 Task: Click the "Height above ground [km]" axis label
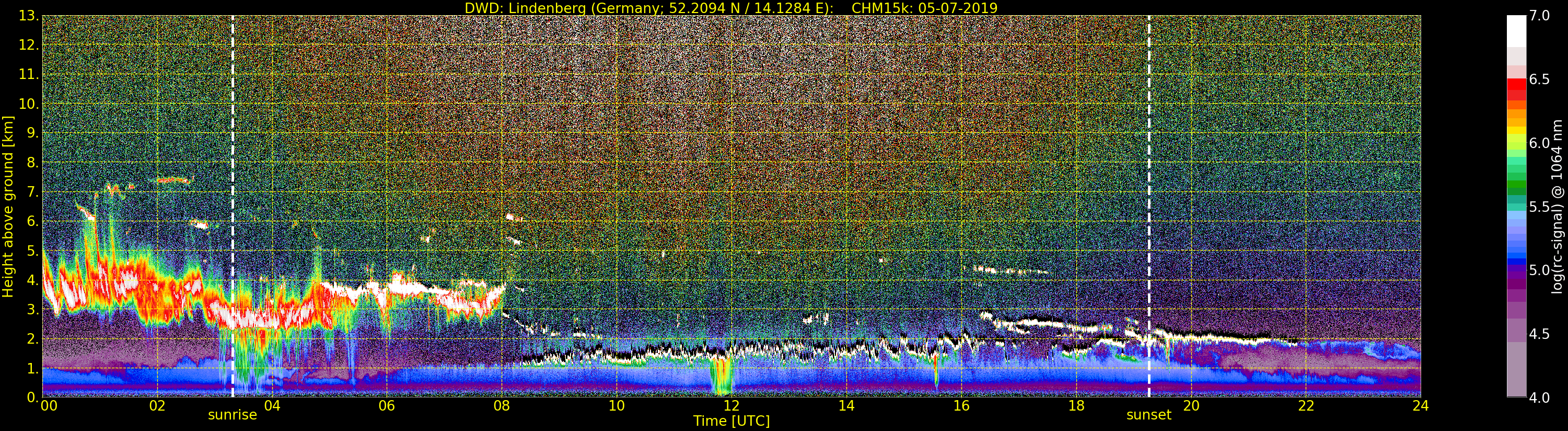coord(8,206)
